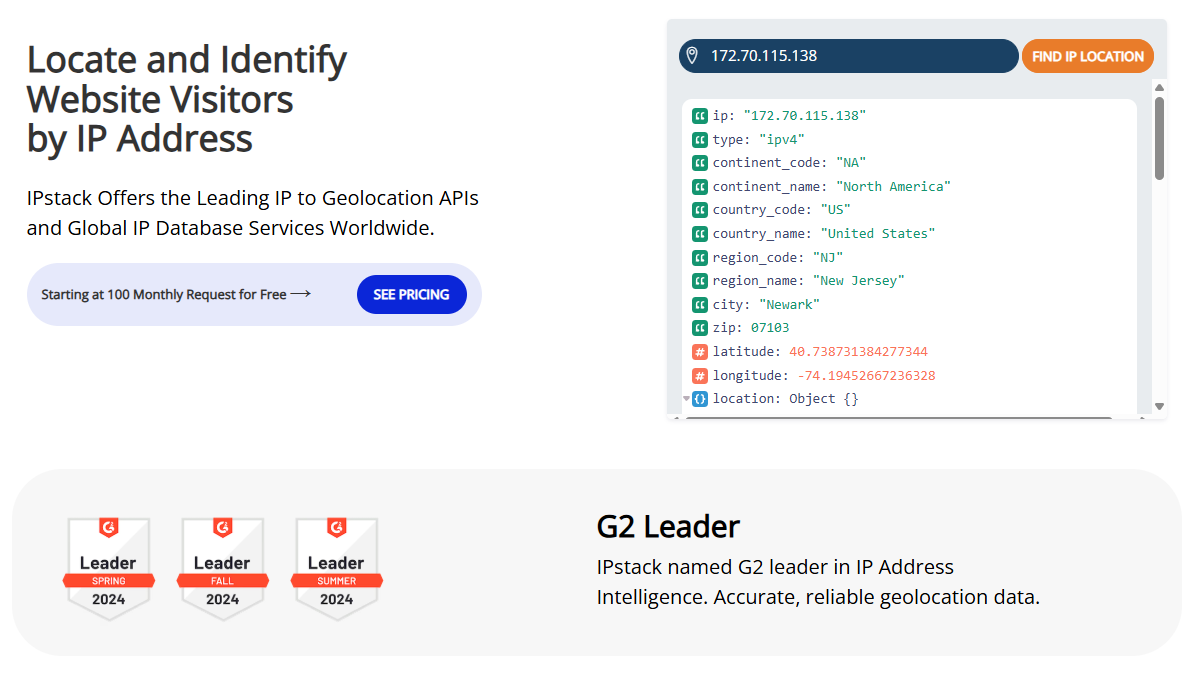Click the number icon beside "longitude"
This screenshot has height=678, width=1192.
point(699,375)
